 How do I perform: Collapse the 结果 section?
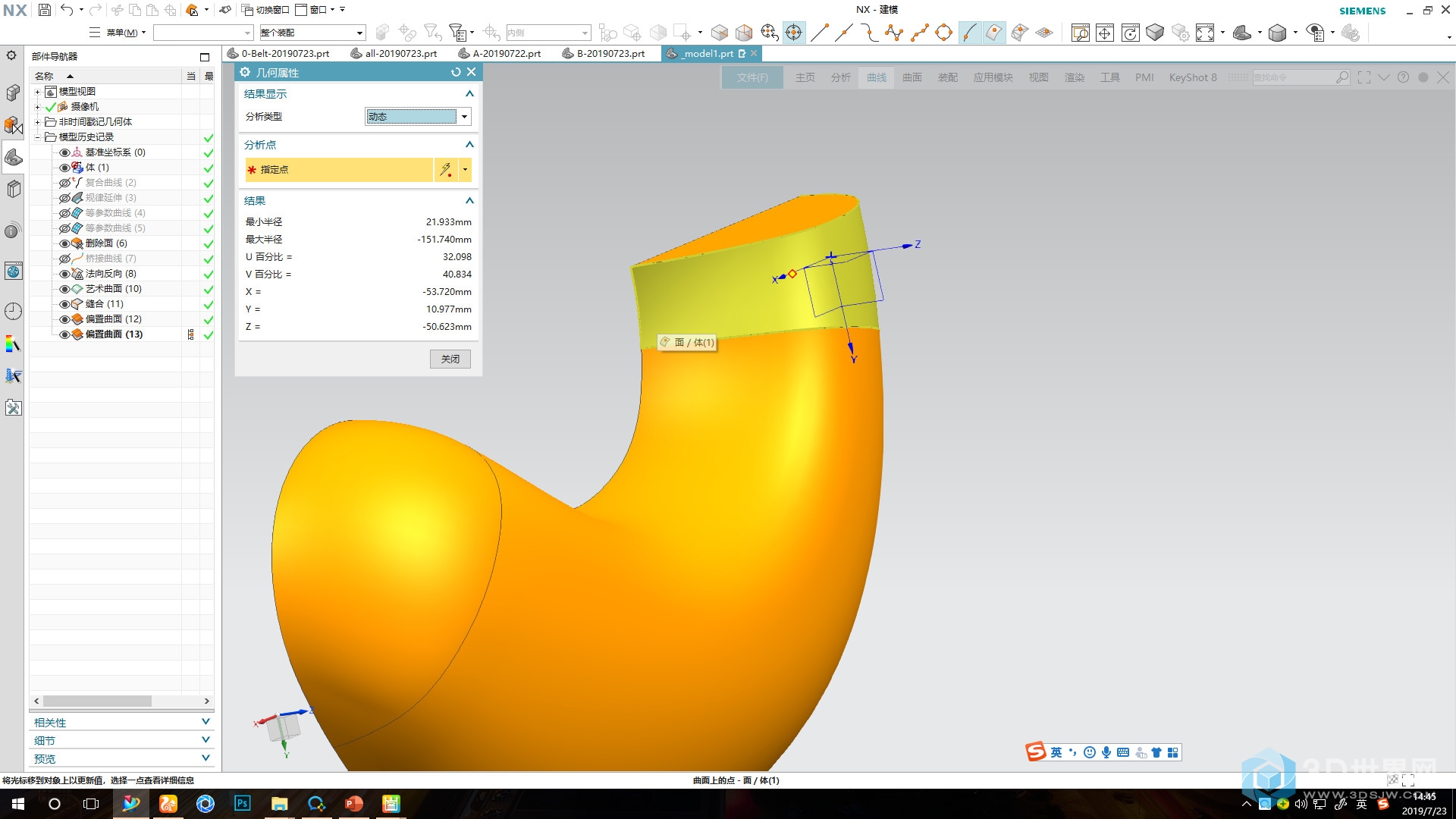coord(469,201)
